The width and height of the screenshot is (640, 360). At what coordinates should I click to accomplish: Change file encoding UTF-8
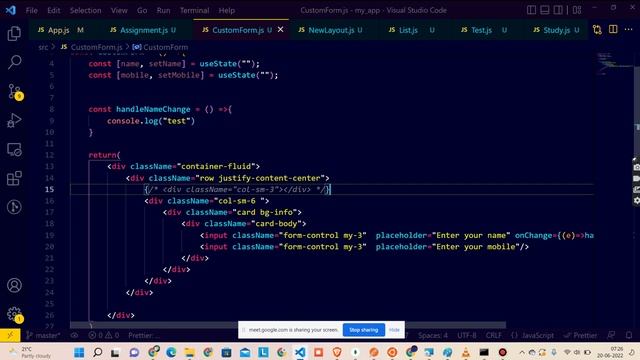[467, 336]
